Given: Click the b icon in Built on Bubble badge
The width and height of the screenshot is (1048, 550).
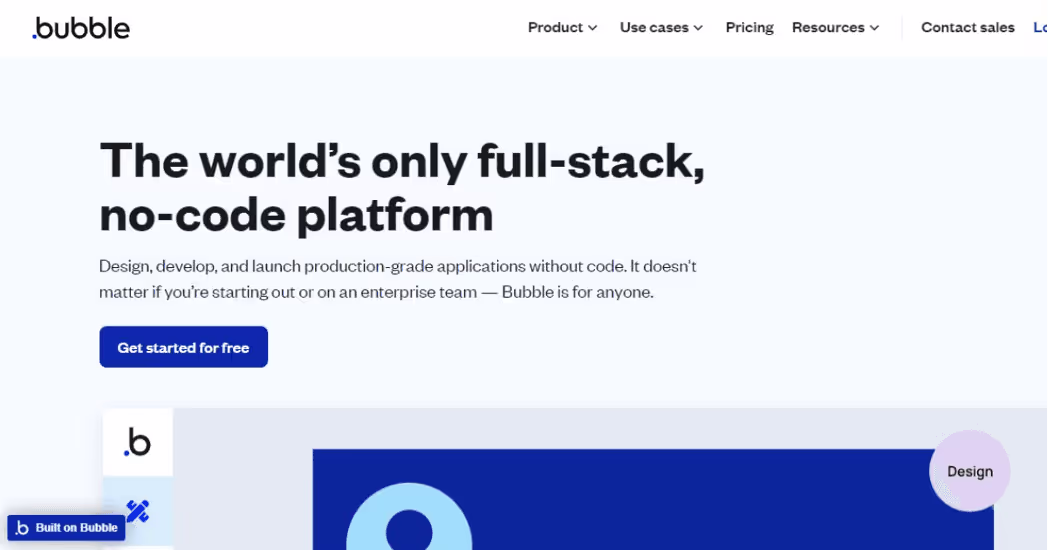Looking at the screenshot, I should click(x=22, y=528).
